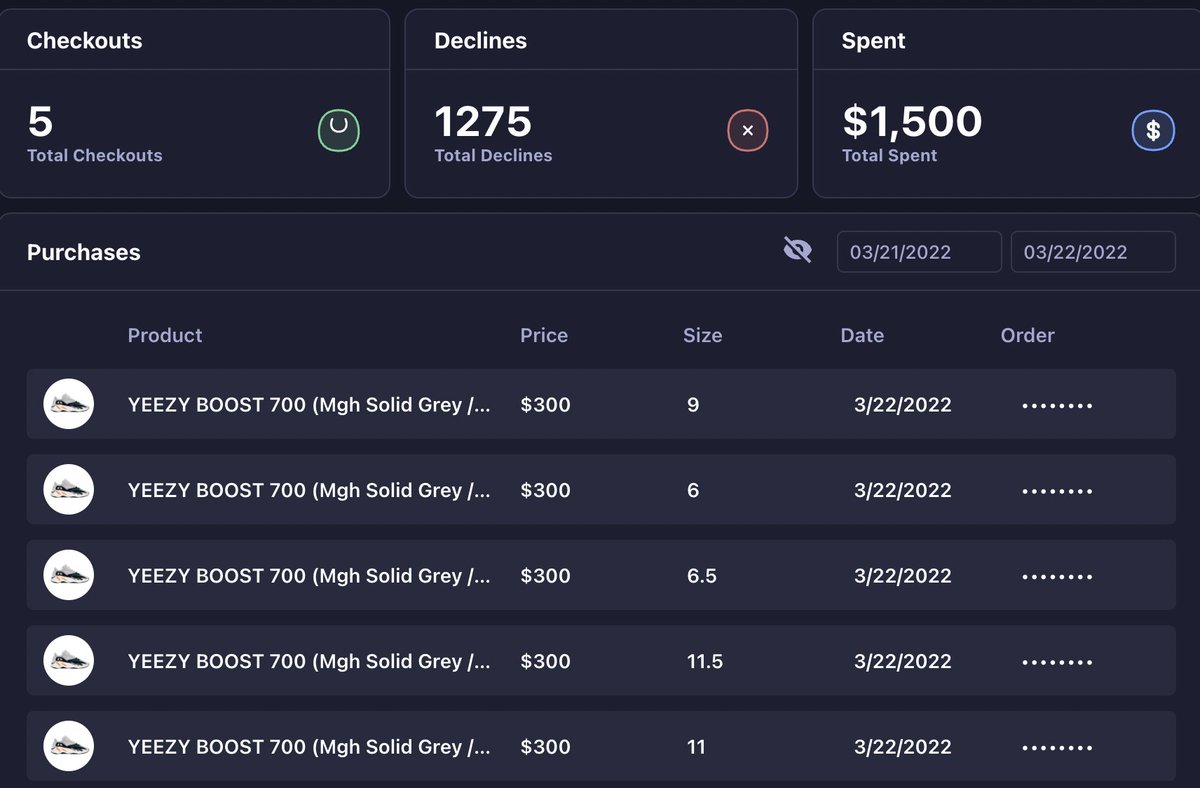1200x788 pixels.
Task: Select YEEZY BOOST 700 product name, size 6 row
Action: tap(309, 490)
